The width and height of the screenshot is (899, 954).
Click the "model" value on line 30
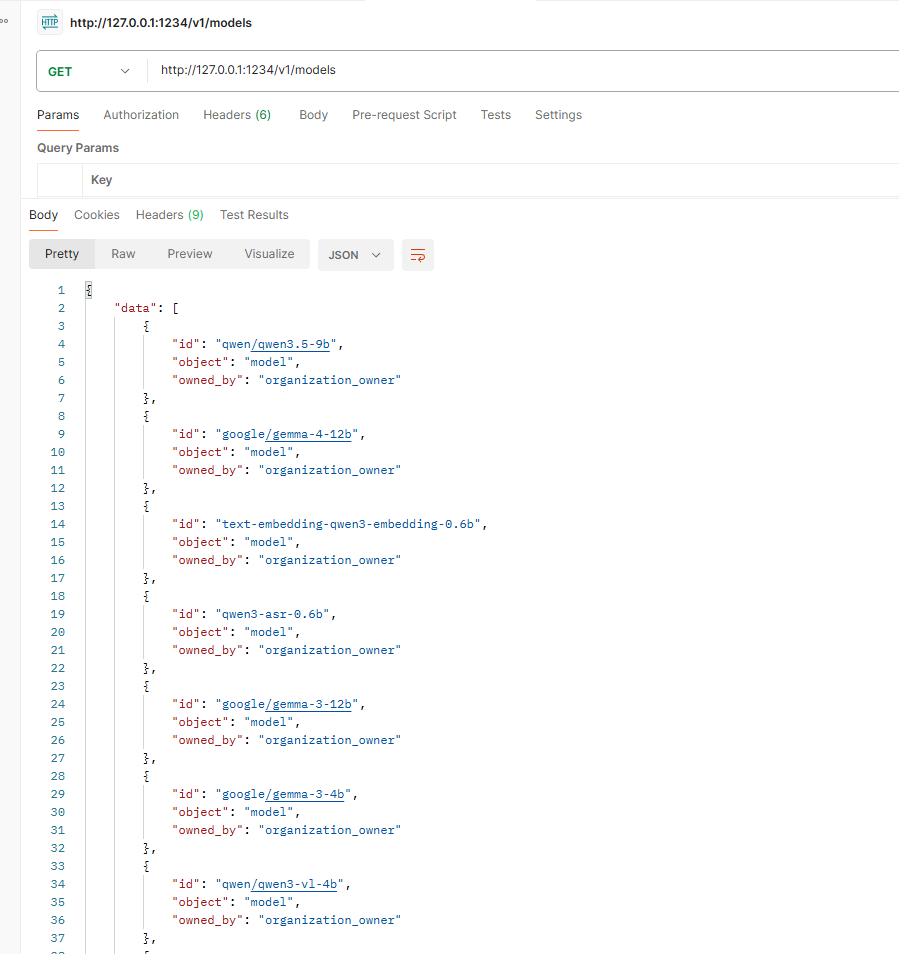tap(269, 812)
